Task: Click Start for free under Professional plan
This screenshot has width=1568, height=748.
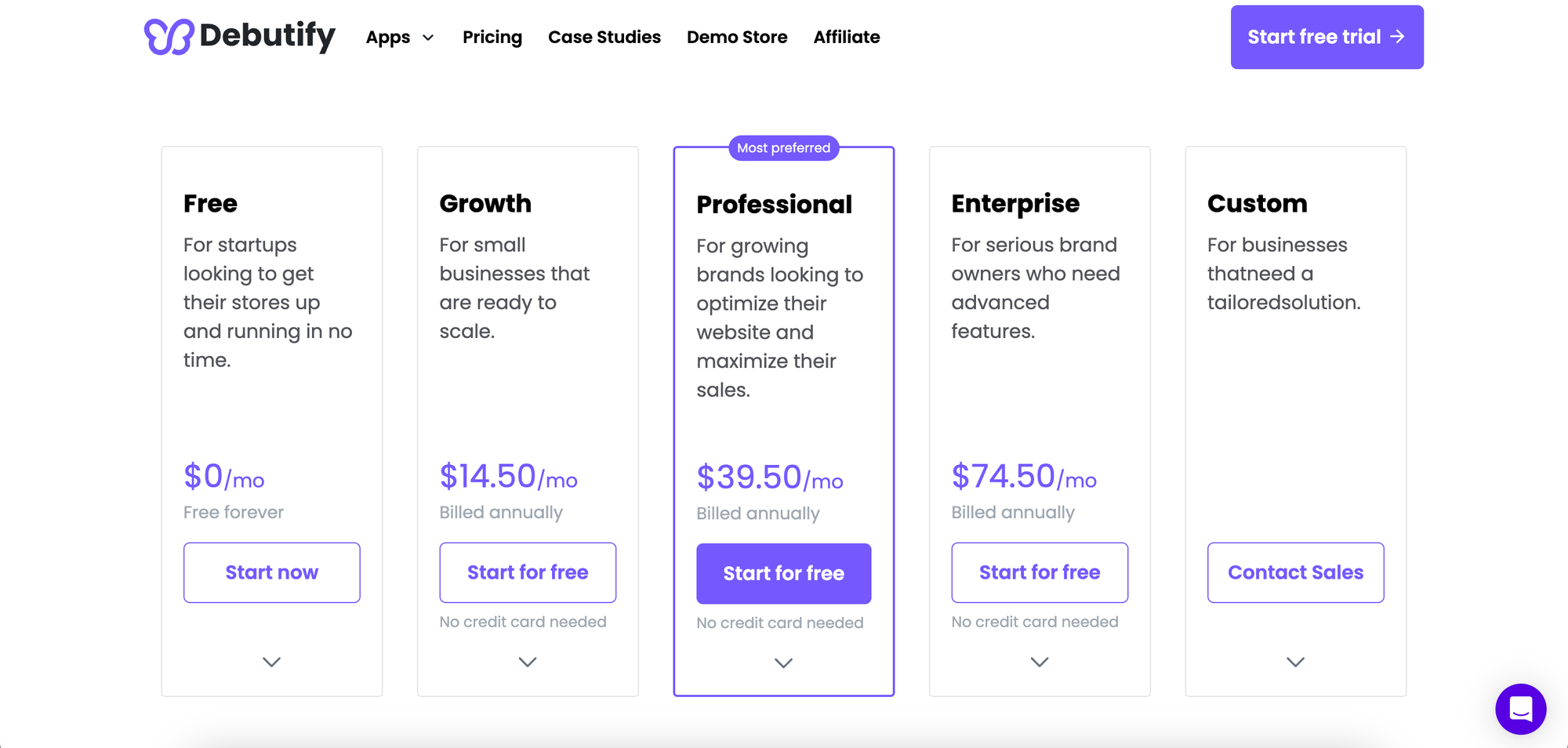Action: tap(783, 573)
